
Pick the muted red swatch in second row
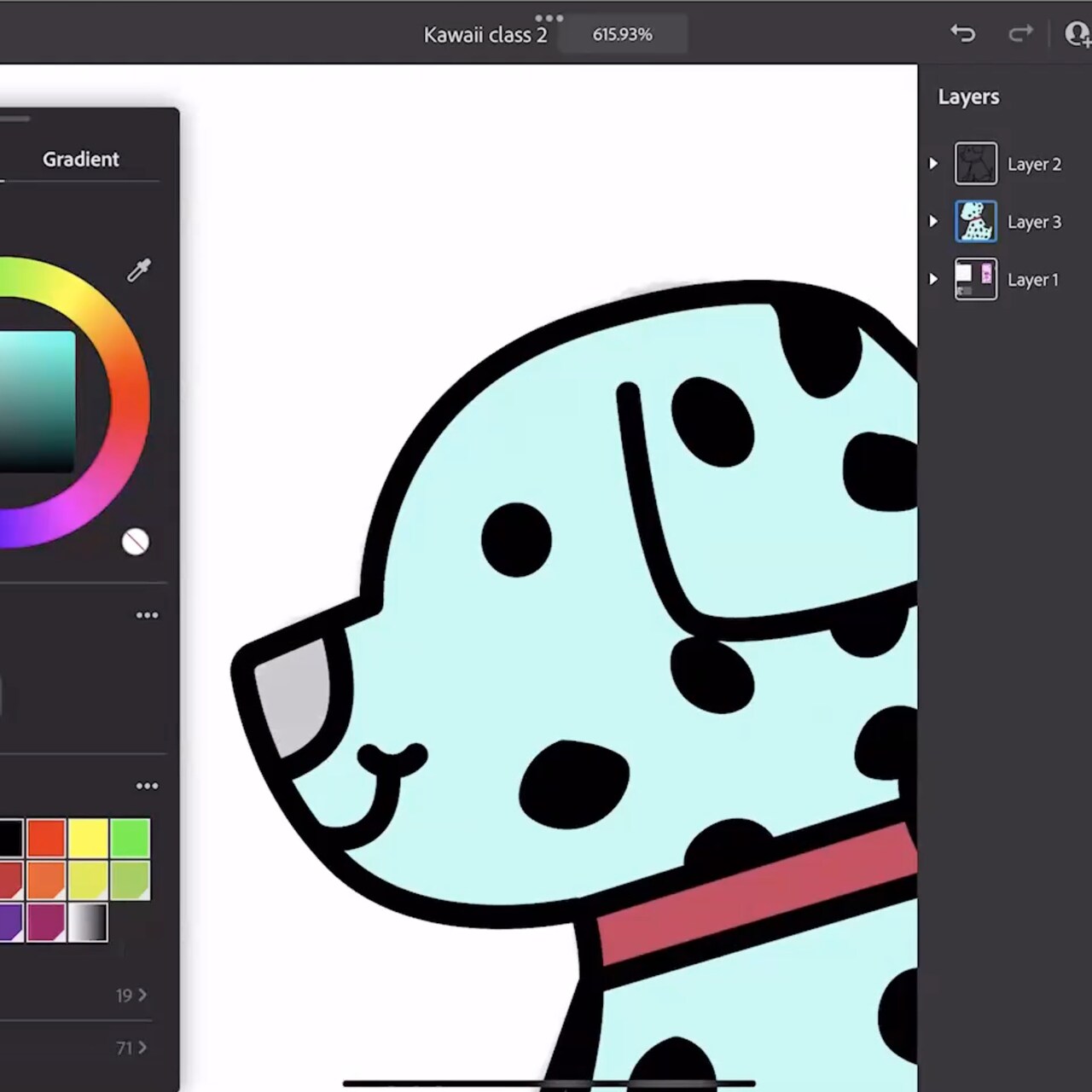10,880
